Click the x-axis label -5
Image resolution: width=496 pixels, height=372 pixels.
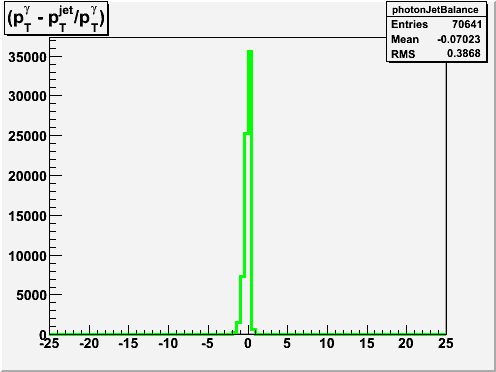[208, 343]
